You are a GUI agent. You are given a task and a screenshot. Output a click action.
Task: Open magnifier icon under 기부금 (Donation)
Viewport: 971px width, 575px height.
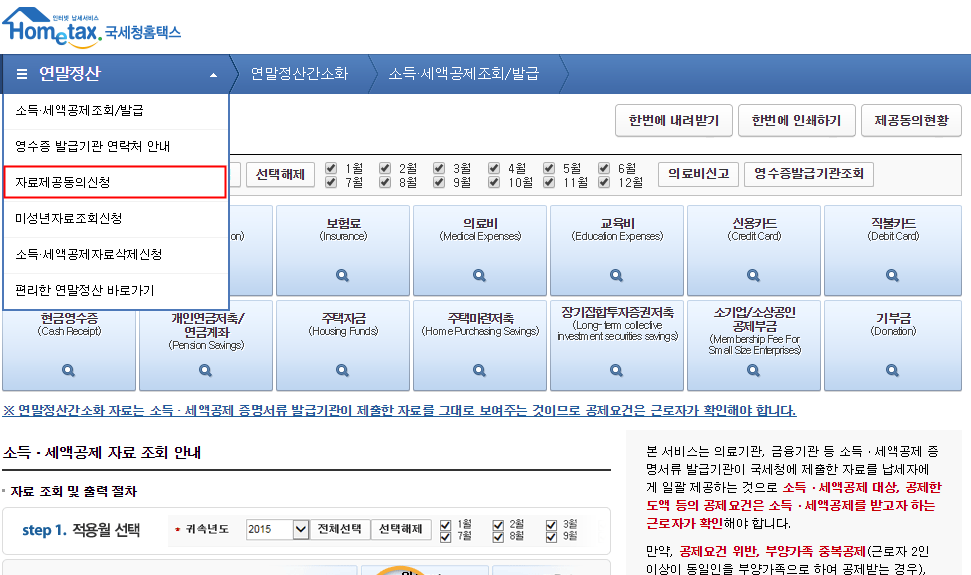(x=892, y=371)
